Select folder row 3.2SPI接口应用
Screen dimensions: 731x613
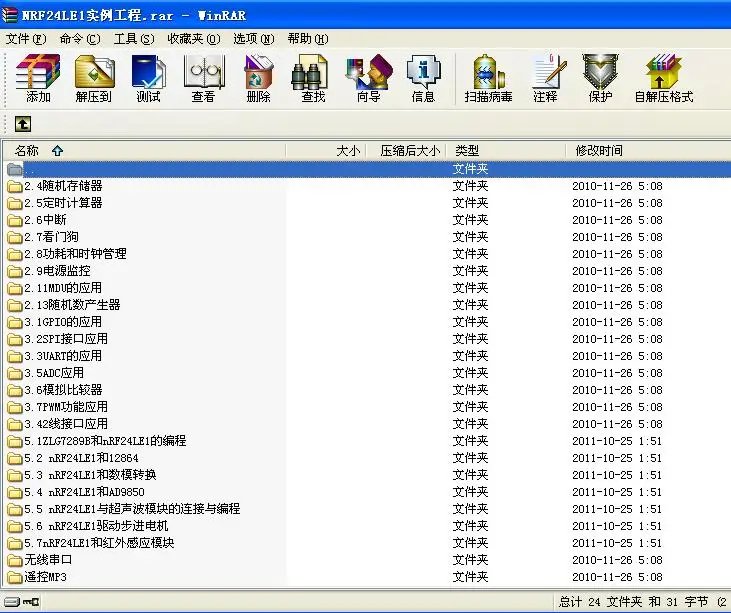pyautogui.click(x=368, y=339)
